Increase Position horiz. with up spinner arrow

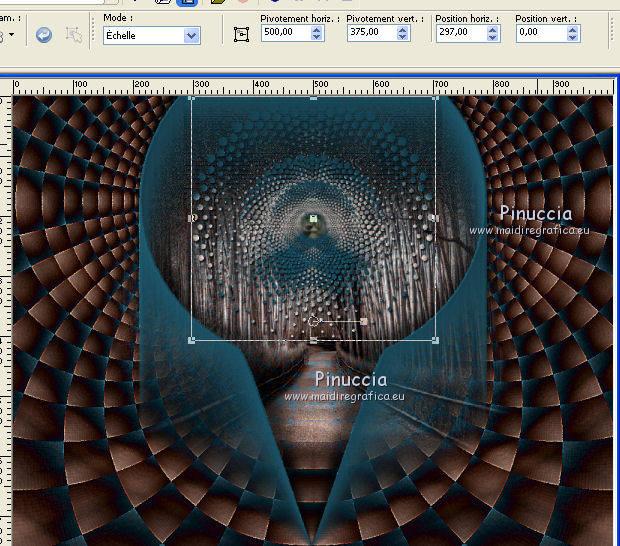492,30
